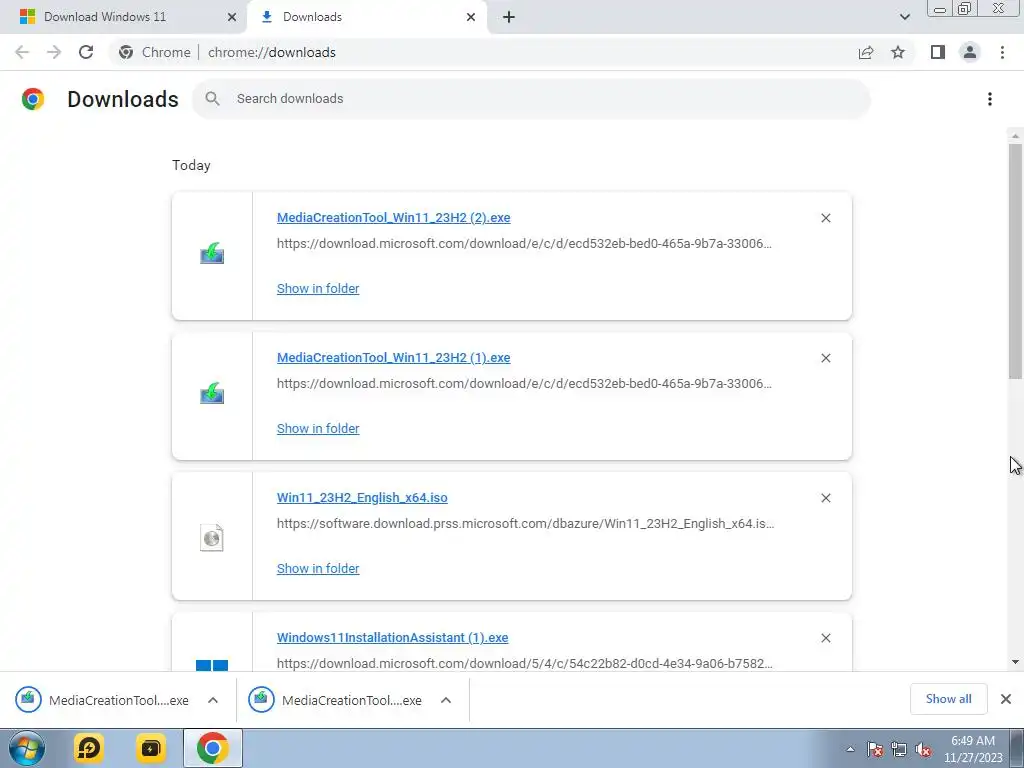Viewport: 1024px width, 768px height.
Task: Open the yellow lightning taskbar app
Action: coord(150,748)
